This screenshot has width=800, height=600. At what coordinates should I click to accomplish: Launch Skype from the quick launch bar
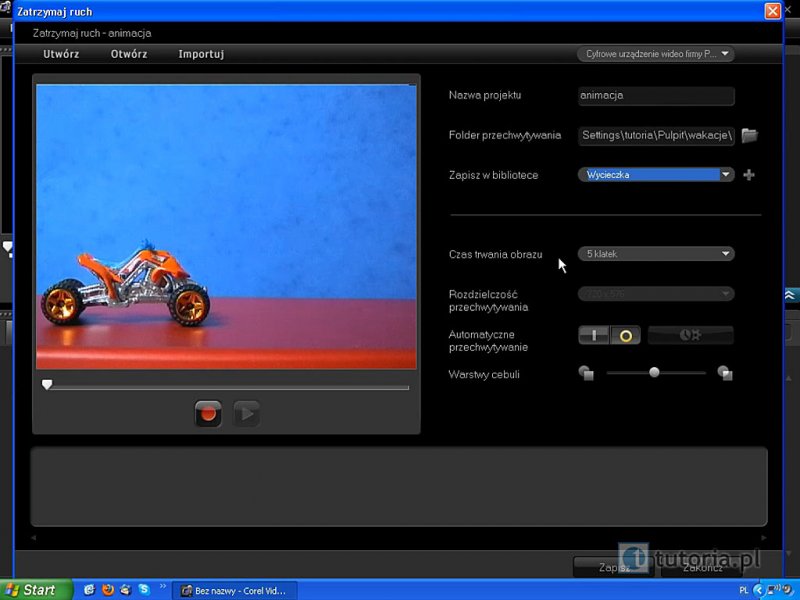pos(144,590)
